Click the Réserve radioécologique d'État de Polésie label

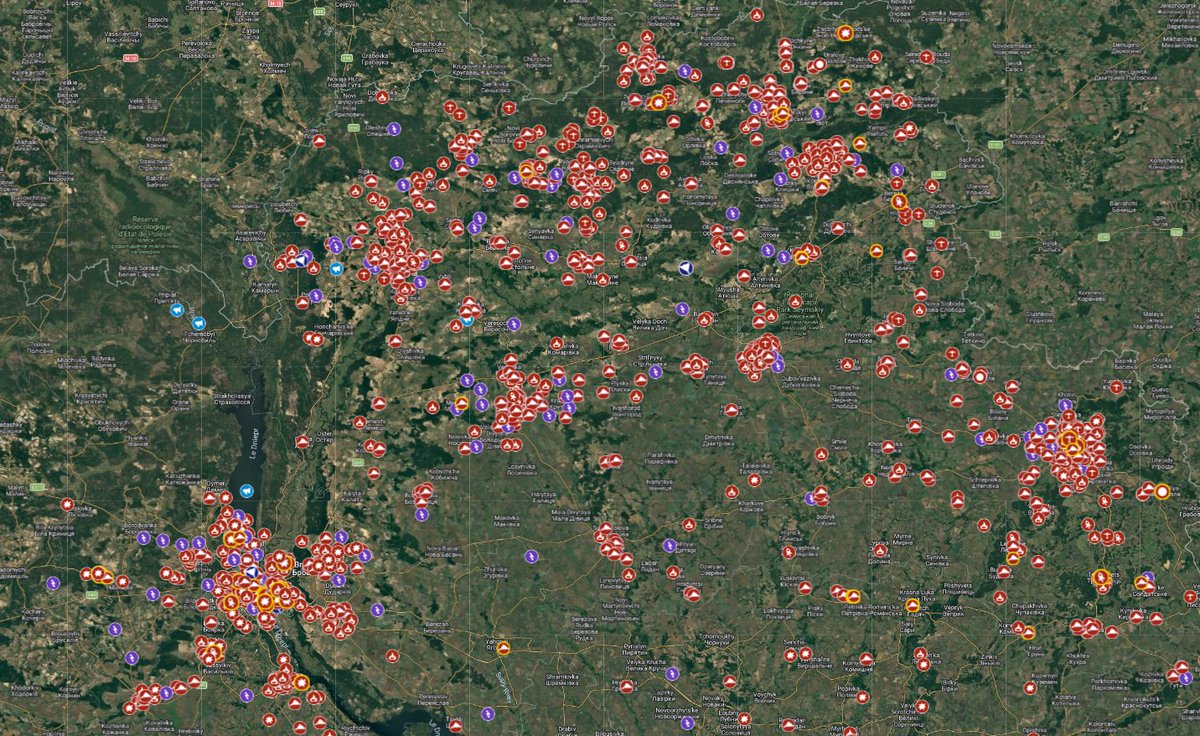145,227
